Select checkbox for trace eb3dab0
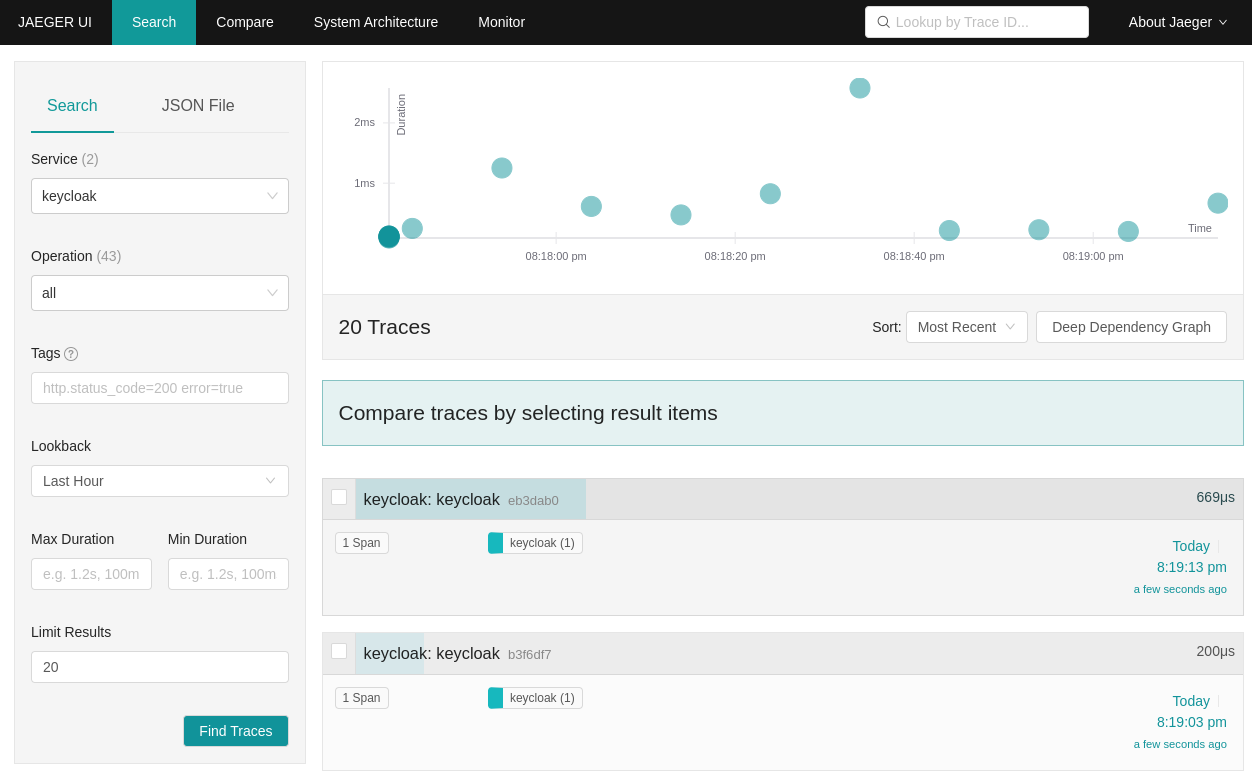The image size is (1252, 779). [339, 497]
